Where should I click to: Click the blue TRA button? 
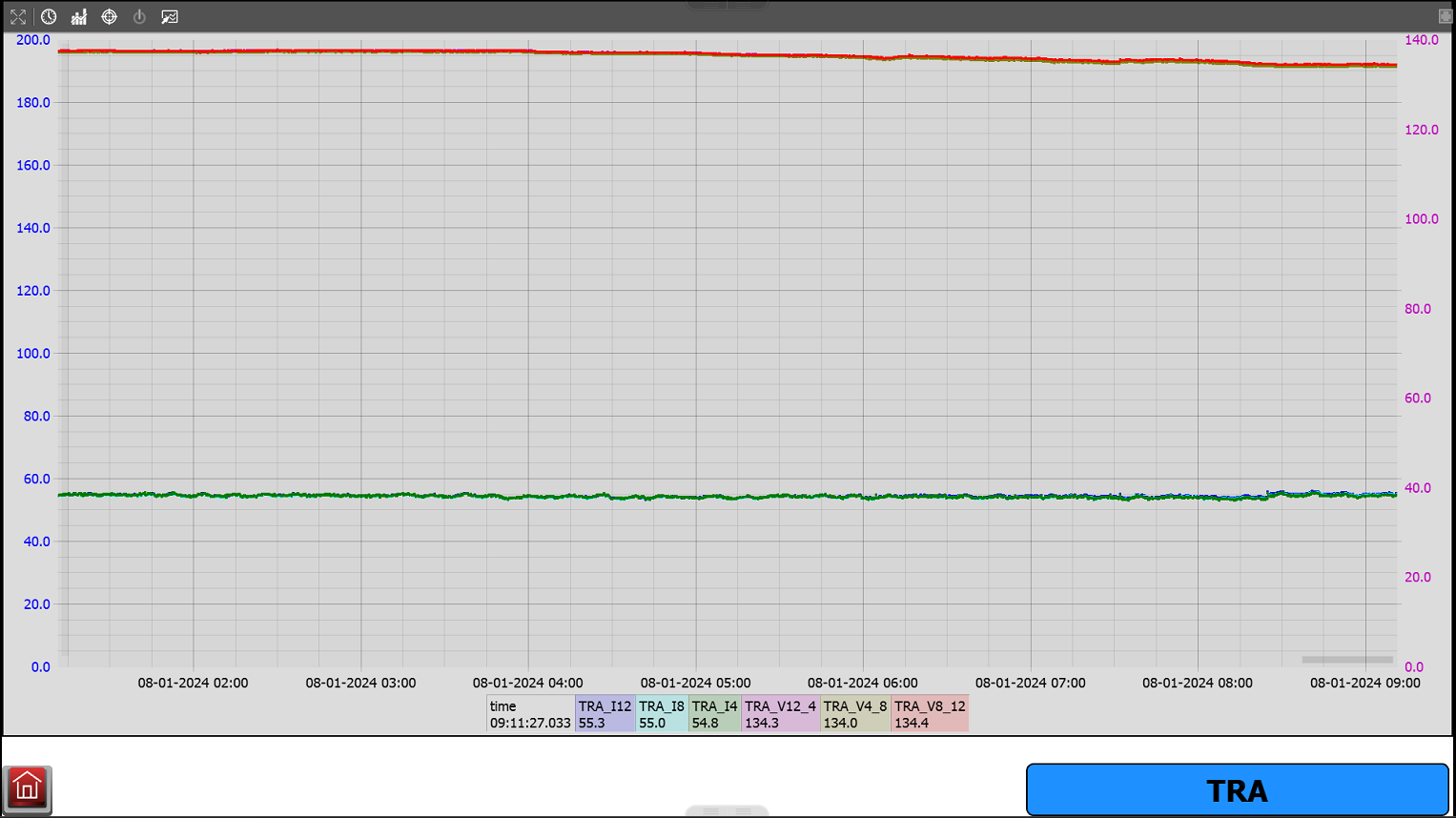[x=1238, y=790]
